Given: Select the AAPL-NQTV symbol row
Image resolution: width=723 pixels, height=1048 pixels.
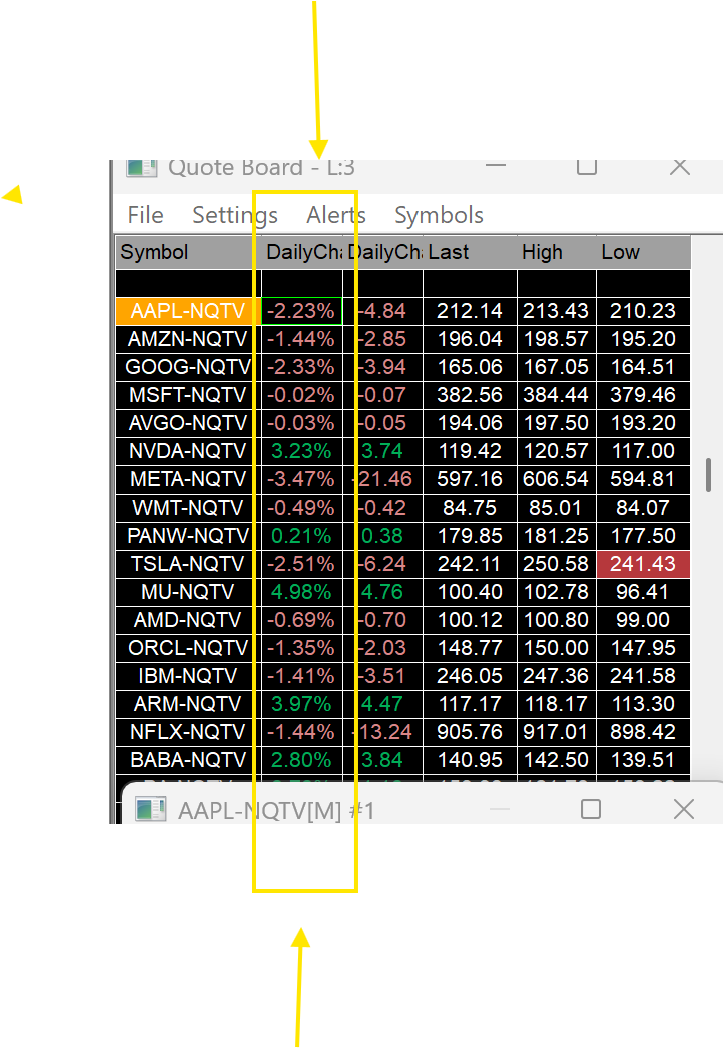Looking at the screenshot, I should coord(188,311).
